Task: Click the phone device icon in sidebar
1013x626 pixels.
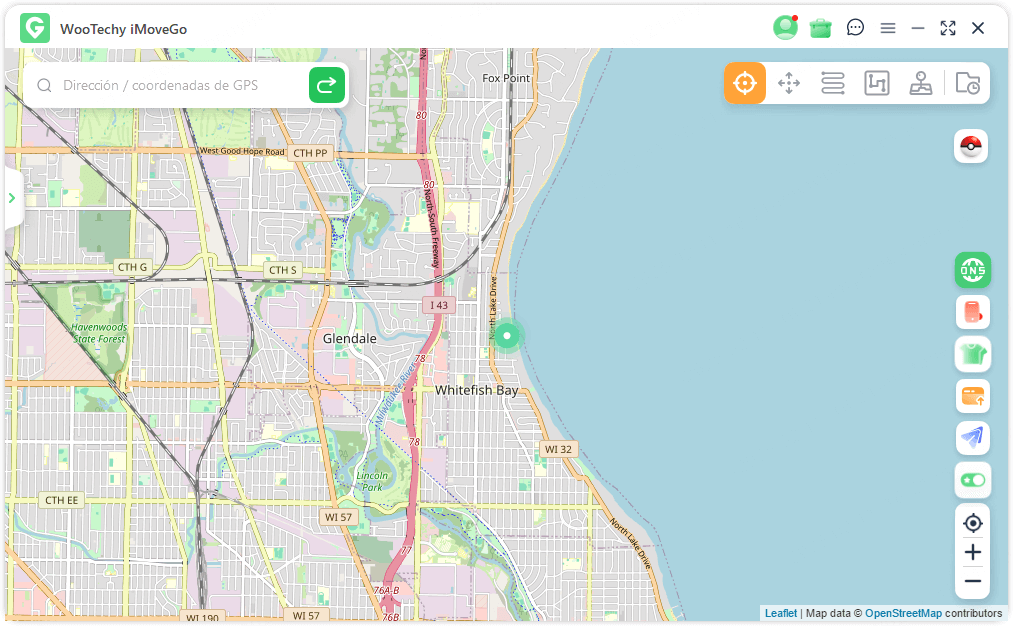Action: (x=971, y=312)
